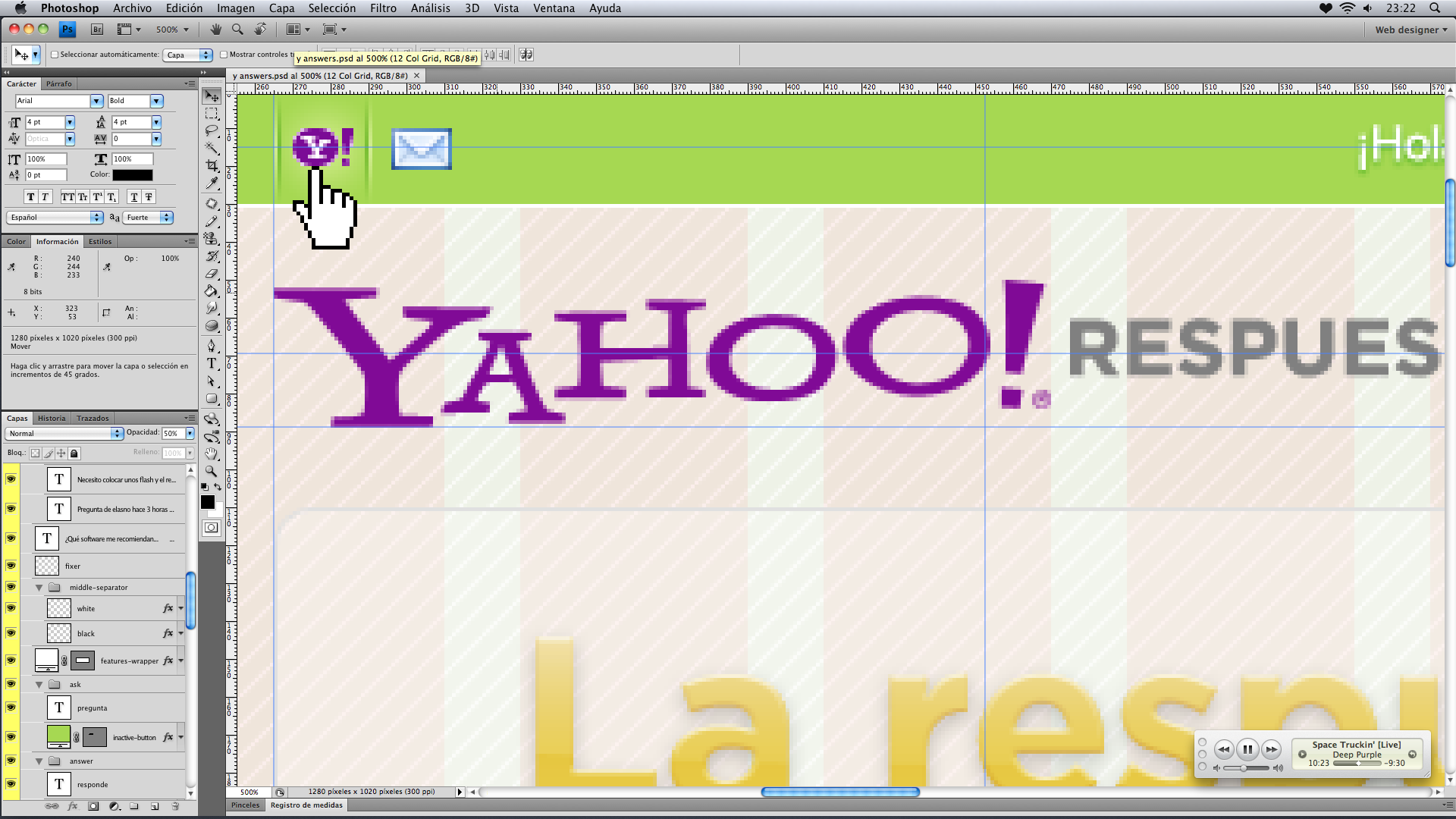Select the Pen tool
The width and height of the screenshot is (1456, 819).
tap(212, 346)
